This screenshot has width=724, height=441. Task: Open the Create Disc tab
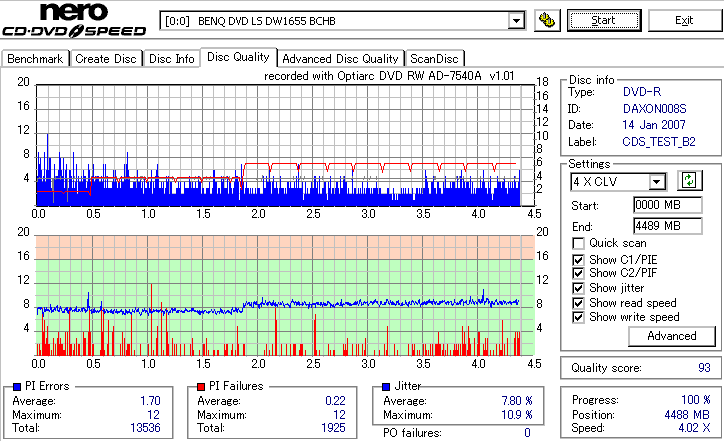click(106, 59)
